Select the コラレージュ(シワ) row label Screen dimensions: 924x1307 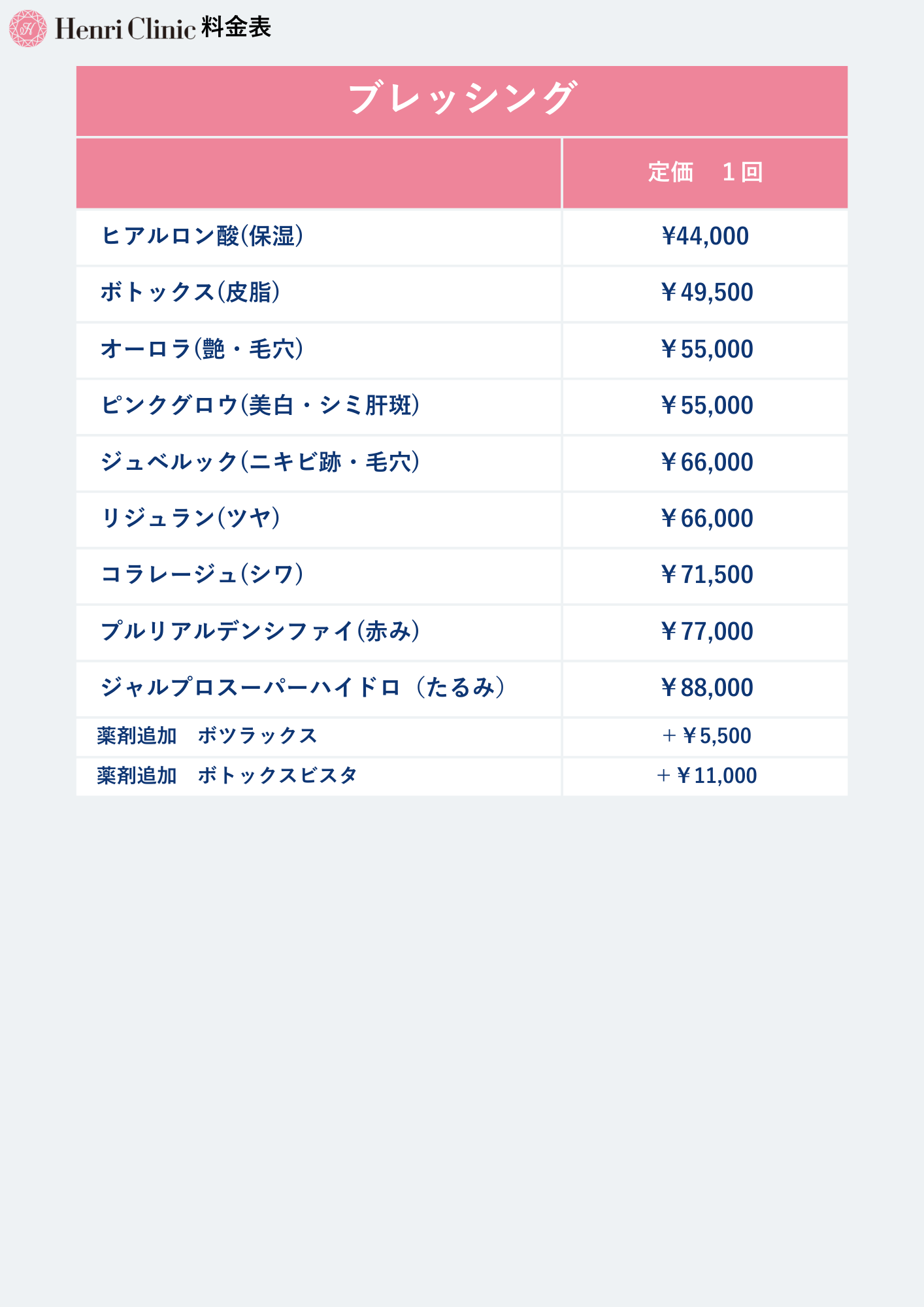click(202, 575)
